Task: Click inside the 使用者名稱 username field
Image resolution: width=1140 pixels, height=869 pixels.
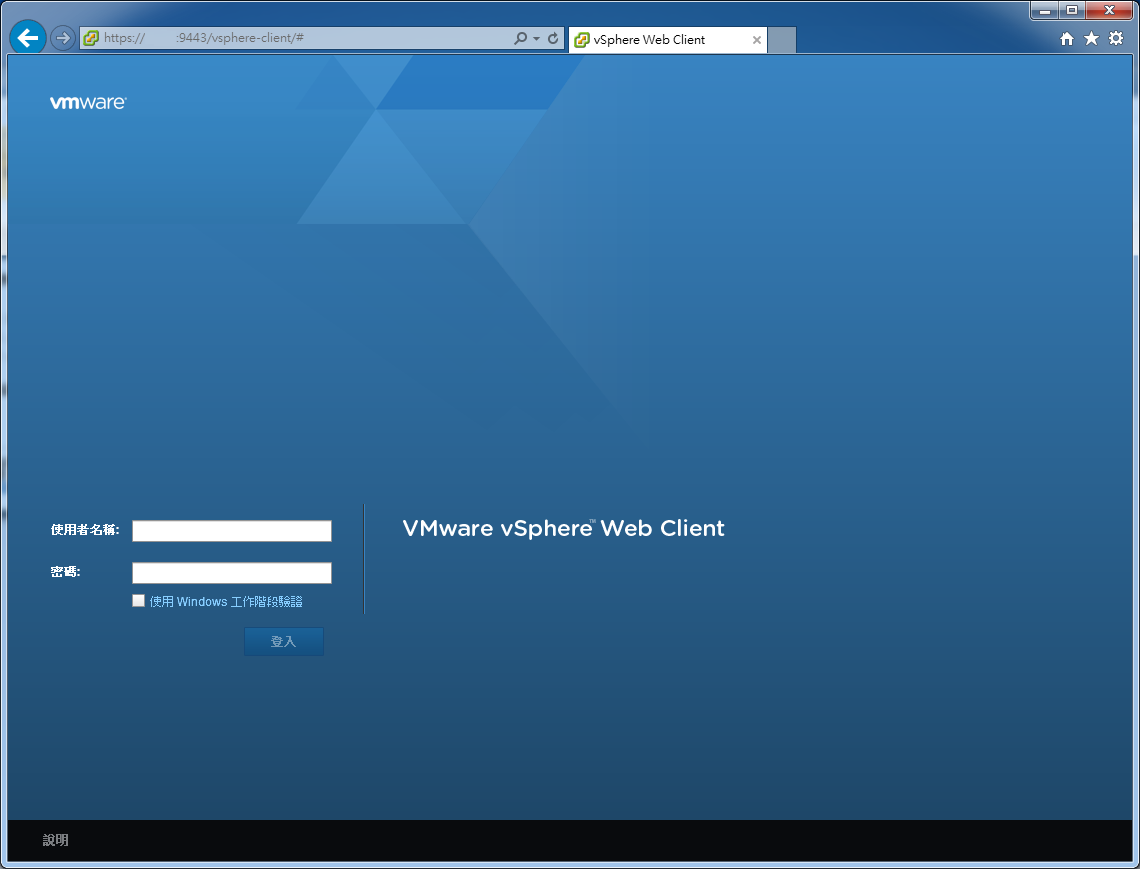Action: tap(231, 531)
